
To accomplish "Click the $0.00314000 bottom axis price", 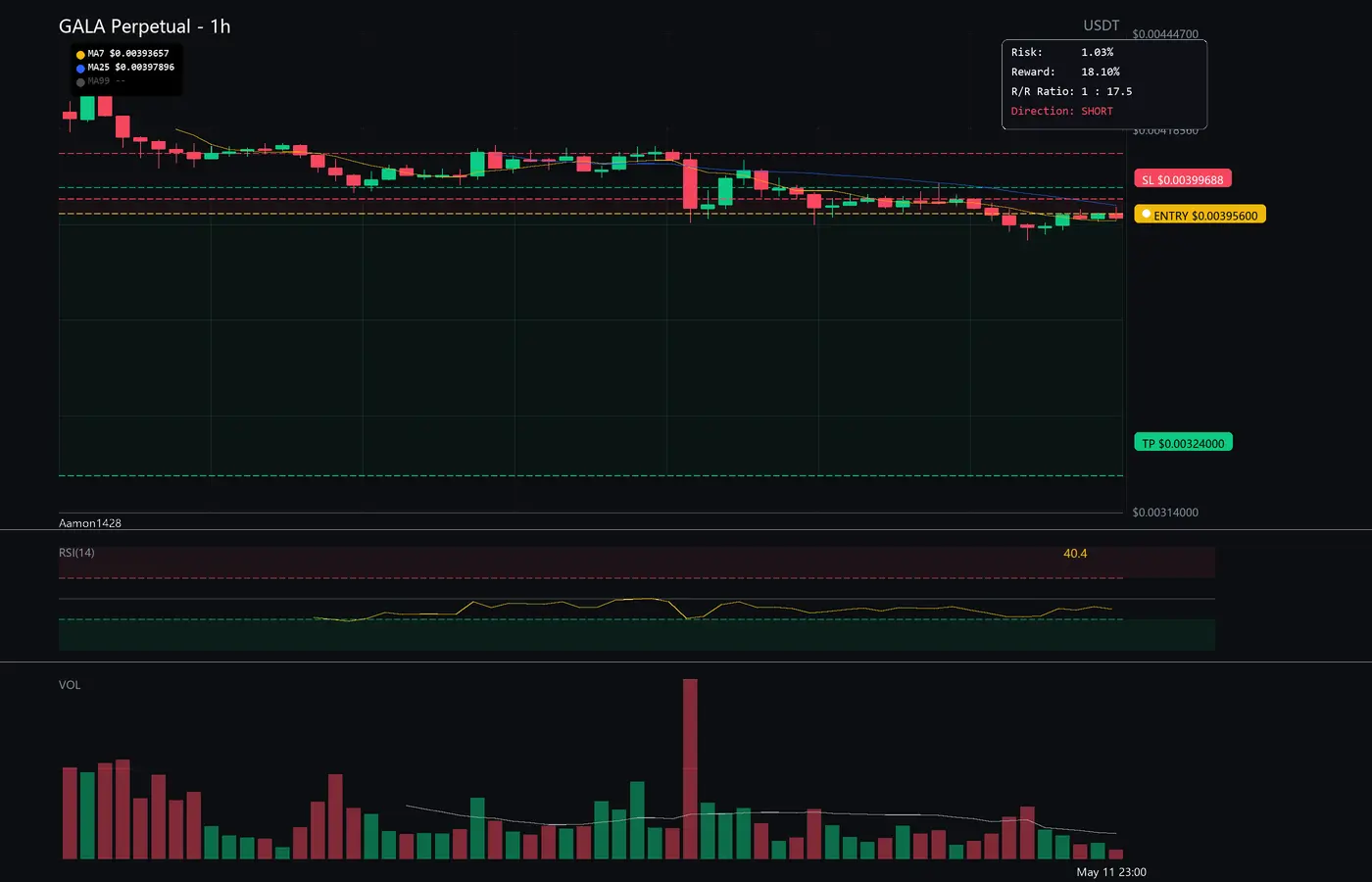I will [x=1165, y=513].
